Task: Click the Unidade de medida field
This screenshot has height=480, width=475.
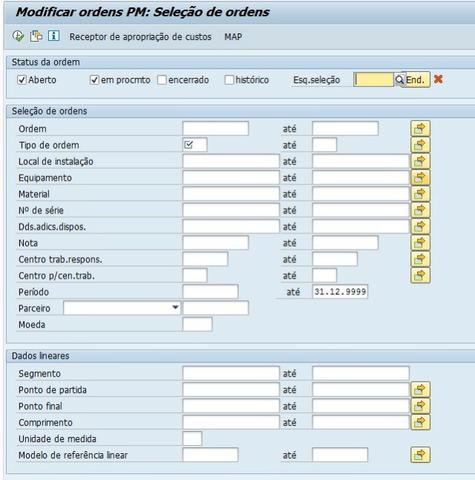Action: 192,439
